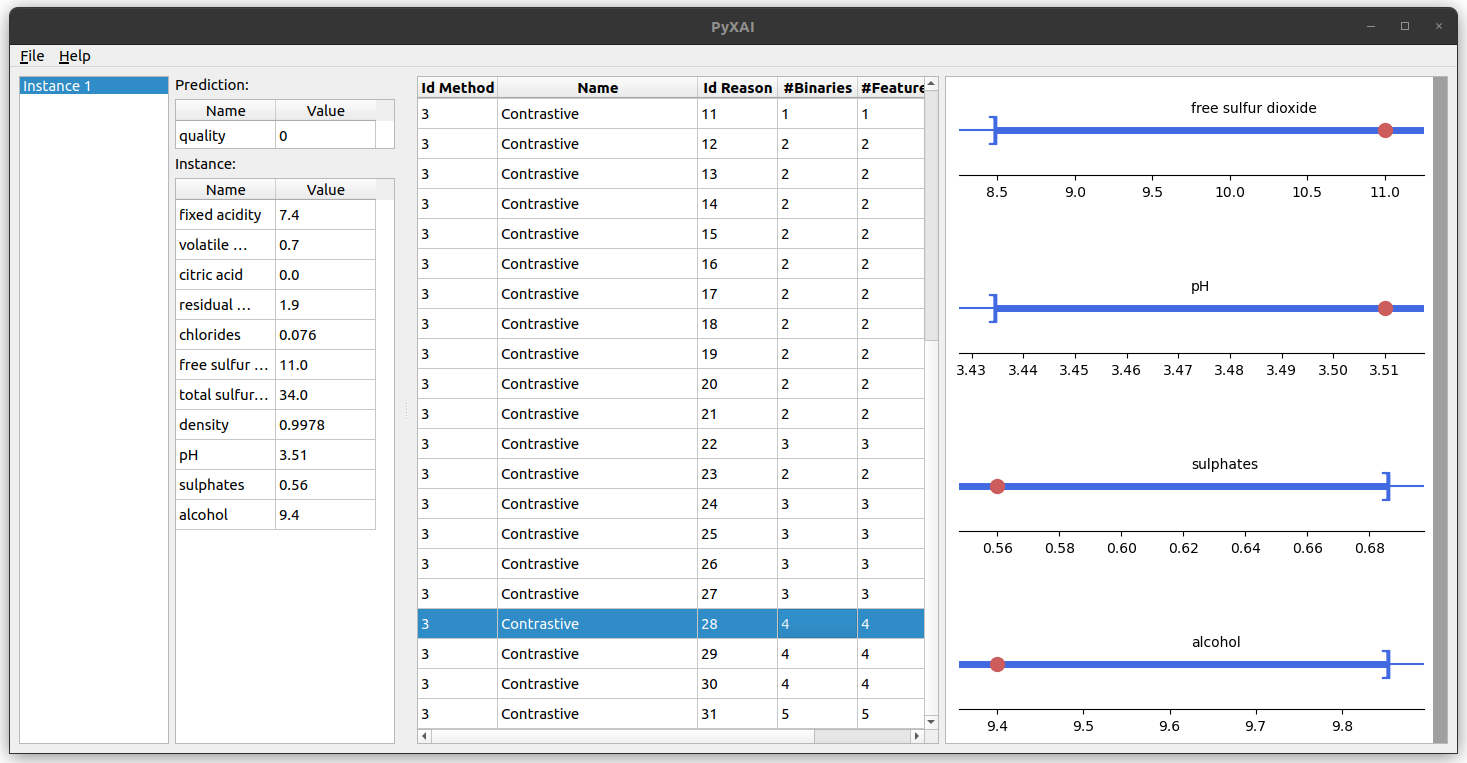Click the Id Method column header
1467x763 pixels.
pyautogui.click(x=457, y=88)
